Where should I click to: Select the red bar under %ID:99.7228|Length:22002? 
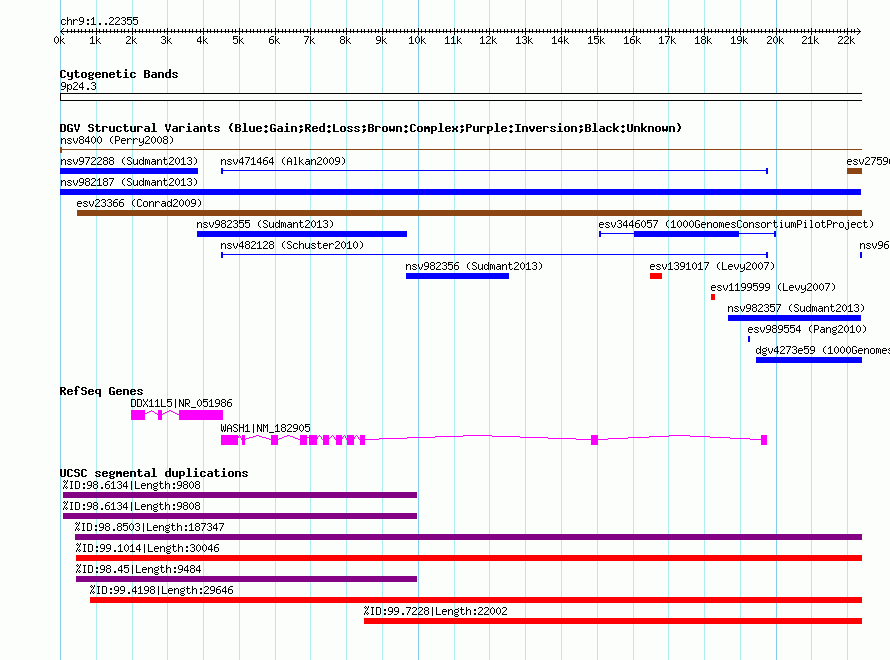(613, 621)
